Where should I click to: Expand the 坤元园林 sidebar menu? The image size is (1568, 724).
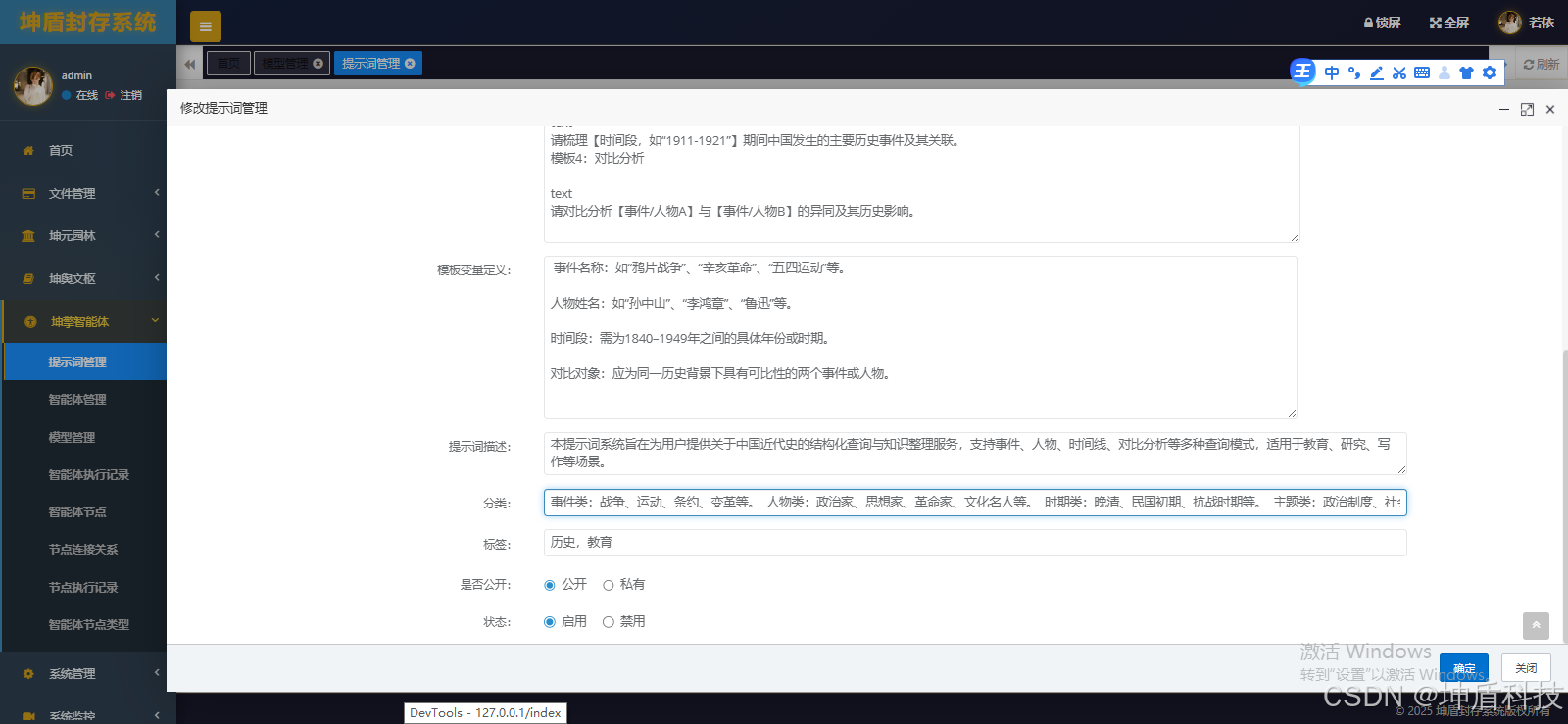[x=83, y=235]
